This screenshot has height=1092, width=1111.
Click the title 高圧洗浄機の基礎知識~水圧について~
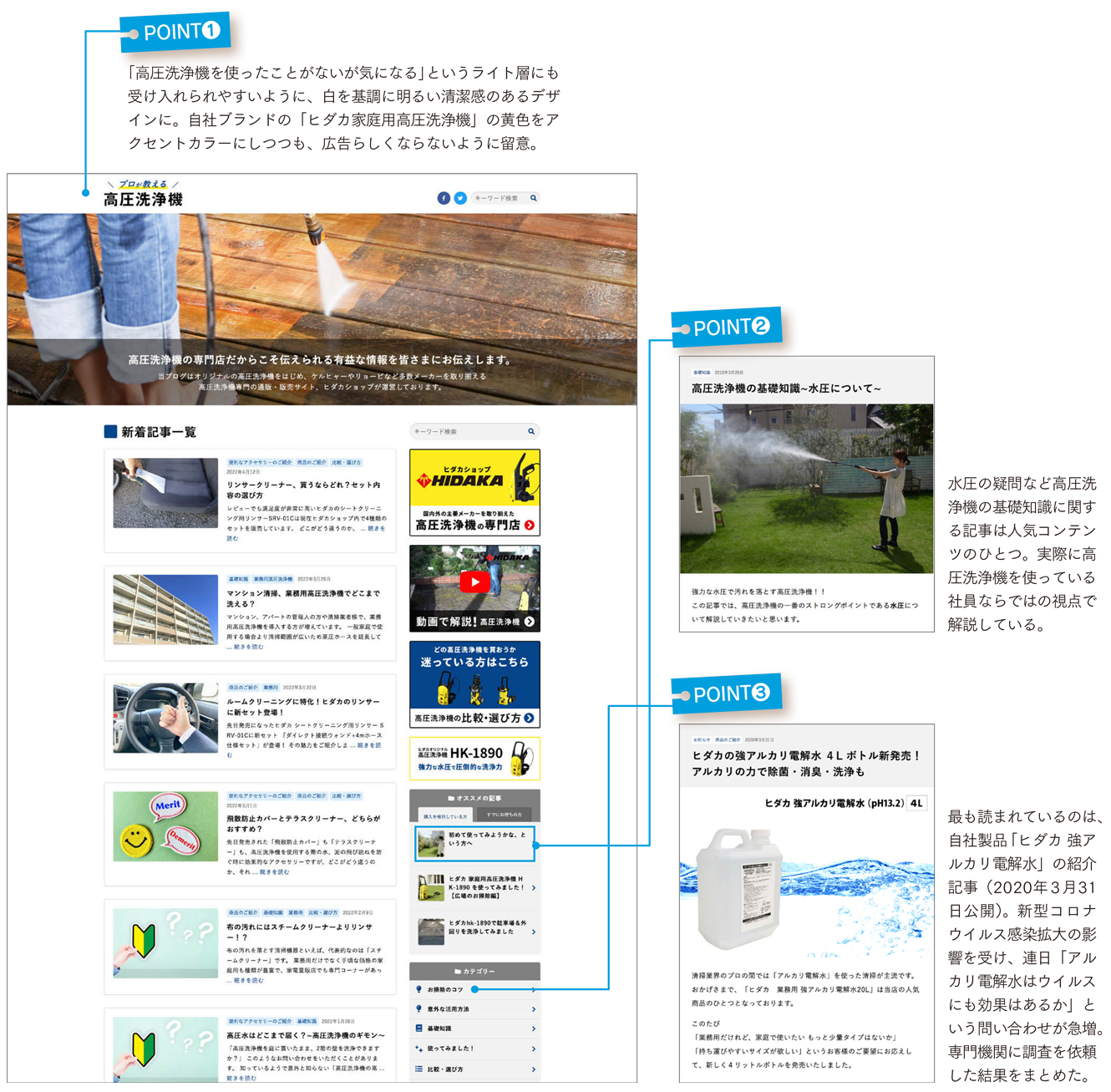786,389
